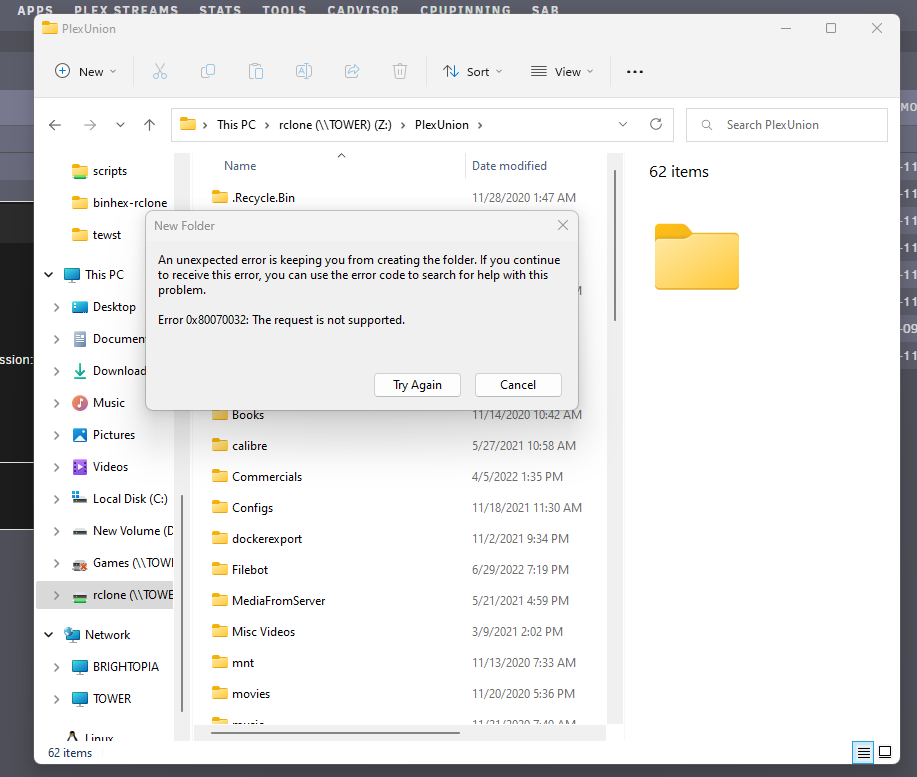
Task: Click the Copy icon in toolbar
Action: point(208,71)
